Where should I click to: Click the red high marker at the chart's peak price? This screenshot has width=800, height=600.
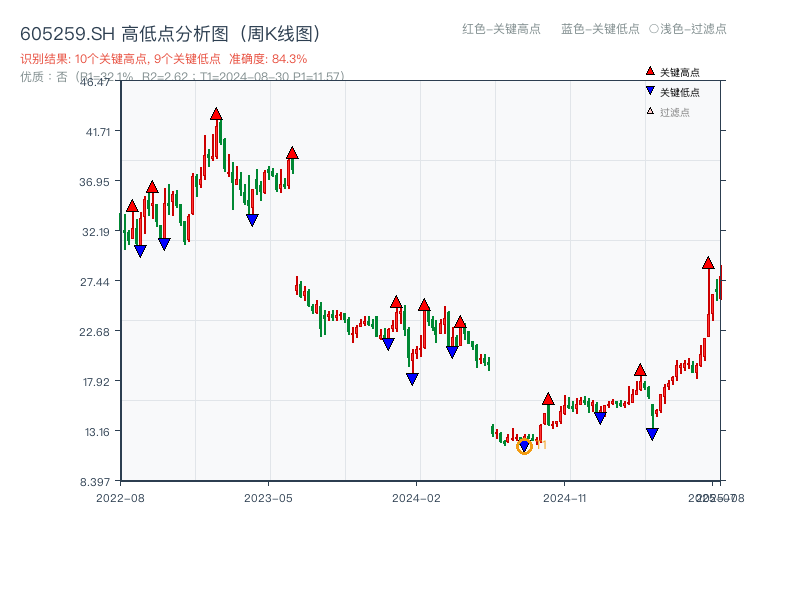click(216, 114)
